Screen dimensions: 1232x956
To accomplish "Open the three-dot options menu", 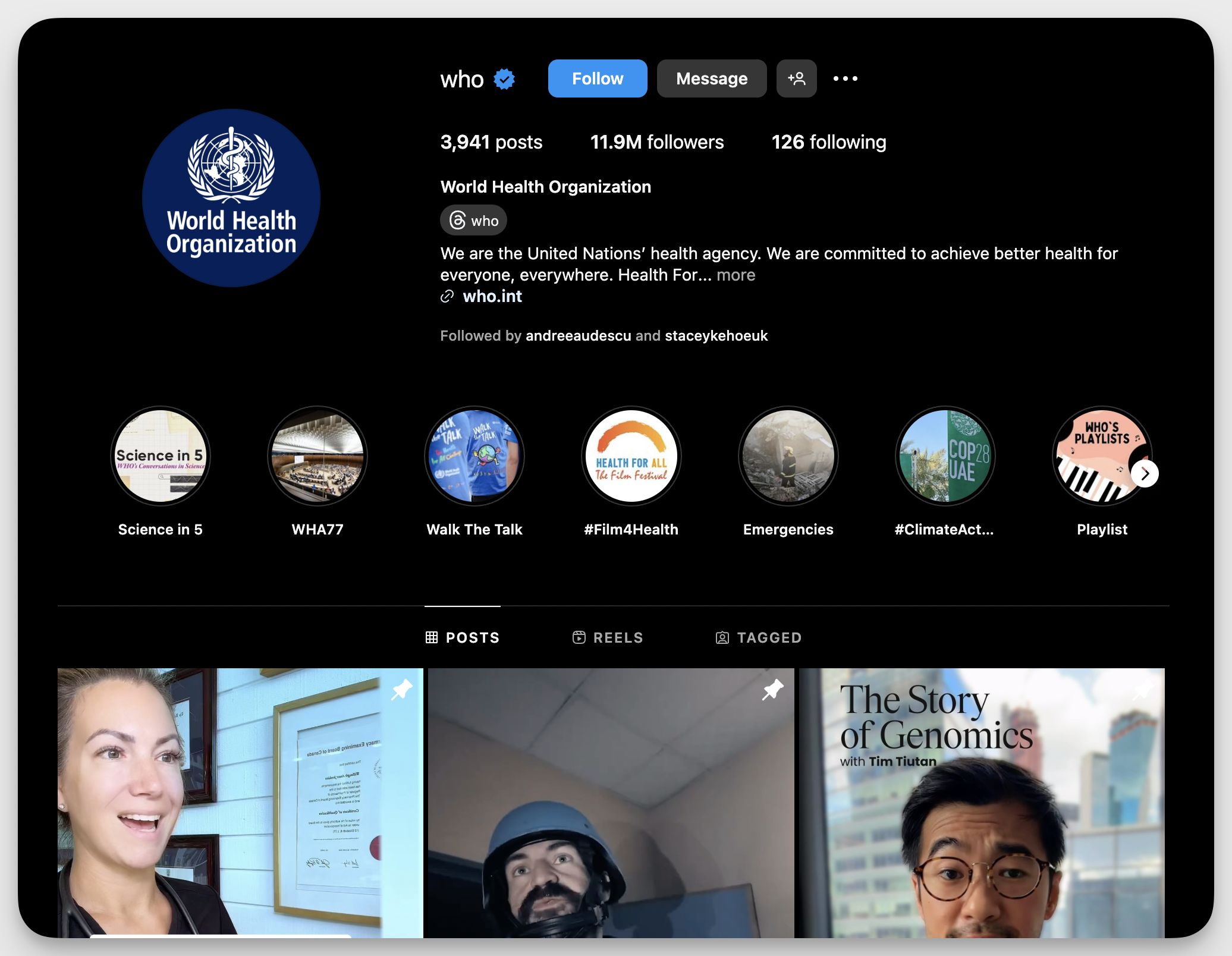I will point(845,78).
